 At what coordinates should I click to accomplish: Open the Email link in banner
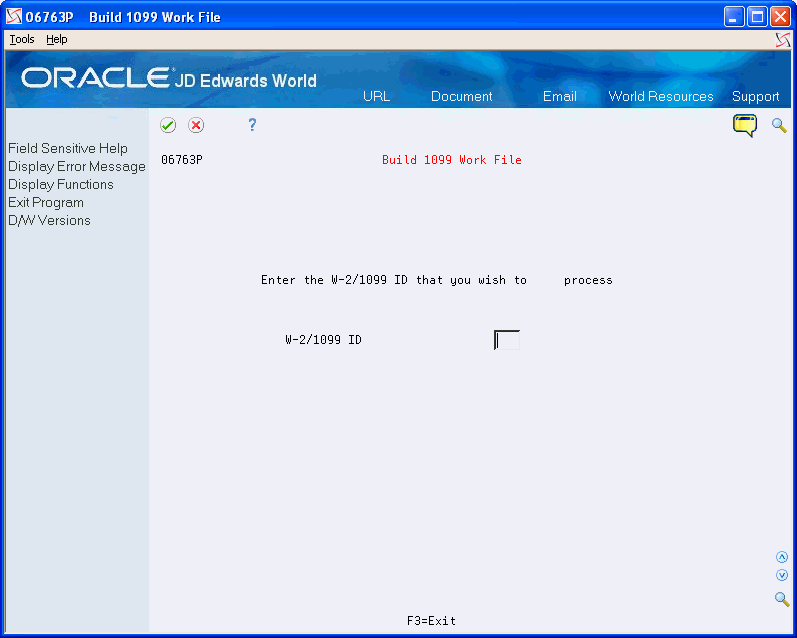point(559,96)
